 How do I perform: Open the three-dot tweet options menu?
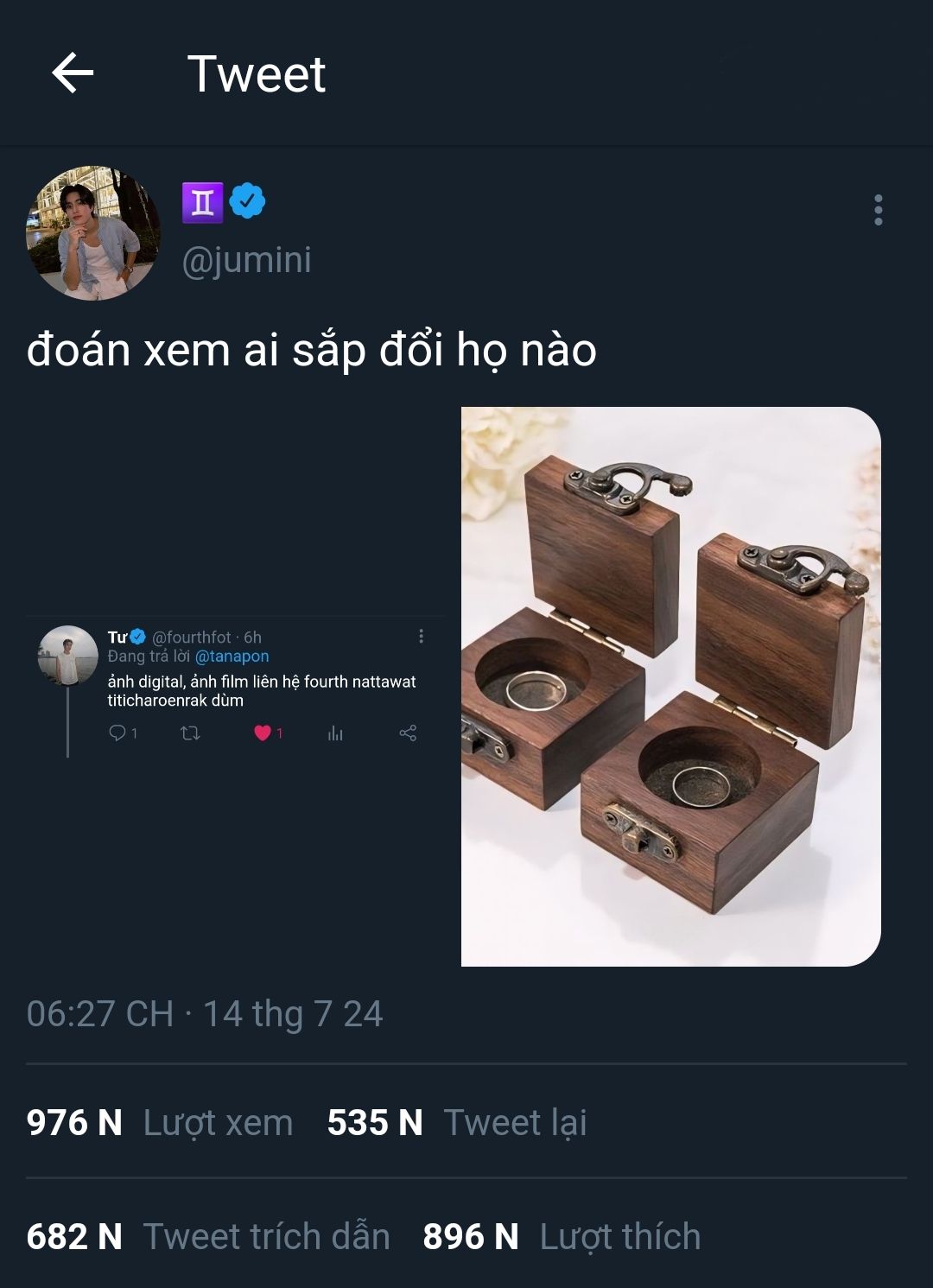pos(878,210)
